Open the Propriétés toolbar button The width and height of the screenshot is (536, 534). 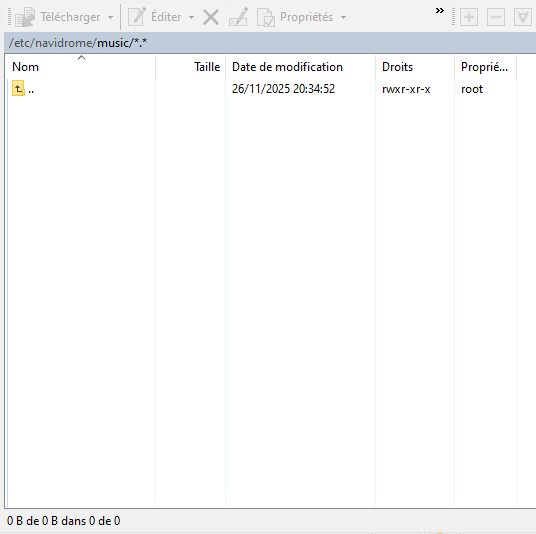point(295,17)
